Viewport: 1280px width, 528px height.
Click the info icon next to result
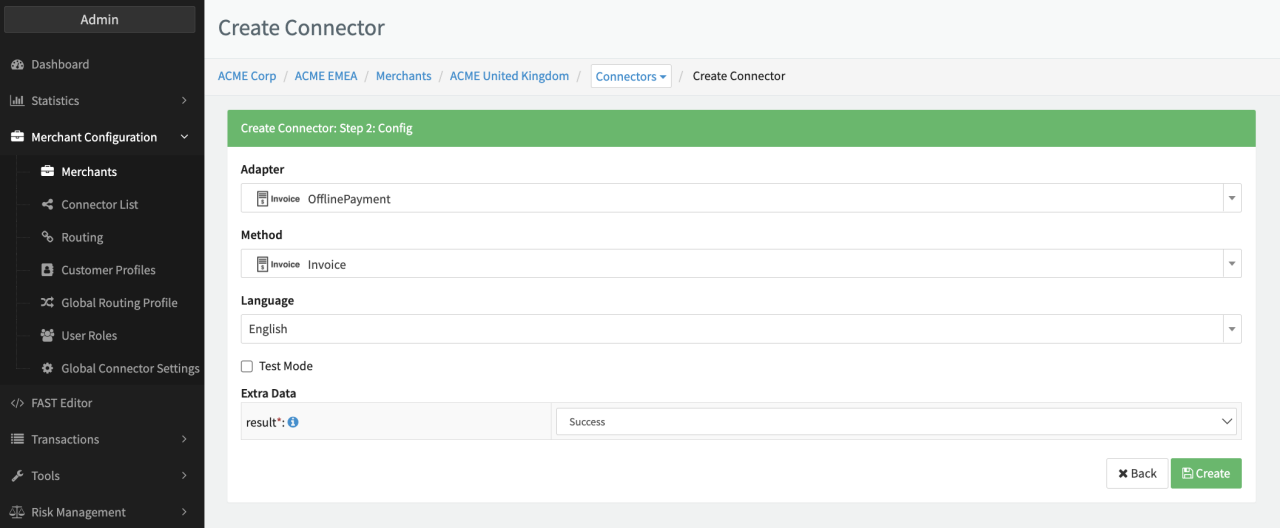click(x=293, y=423)
